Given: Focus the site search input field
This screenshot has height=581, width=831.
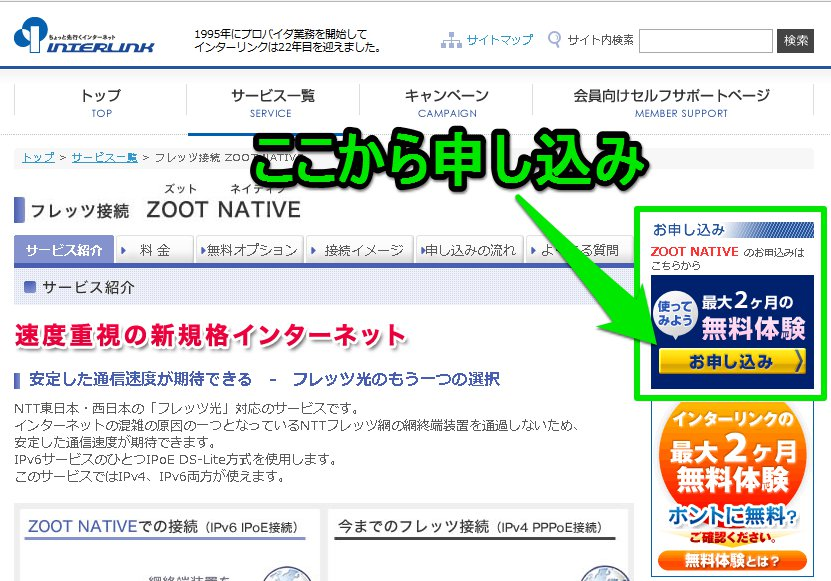Looking at the screenshot, I should (x=705, y=41).
